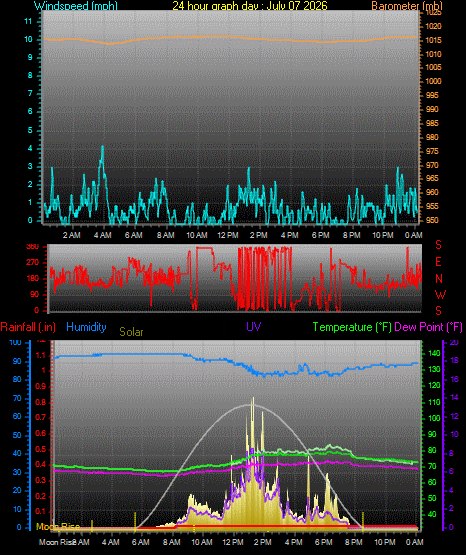
Task: Click the "Barometer (mb)" axis heading
Action: [x=407, y=6]
